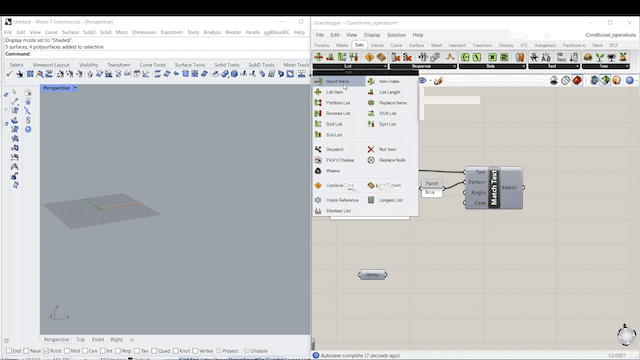The height and width of the screenshot is (360, 640).
Task: Choose Reverse List component
Action: 338,113
